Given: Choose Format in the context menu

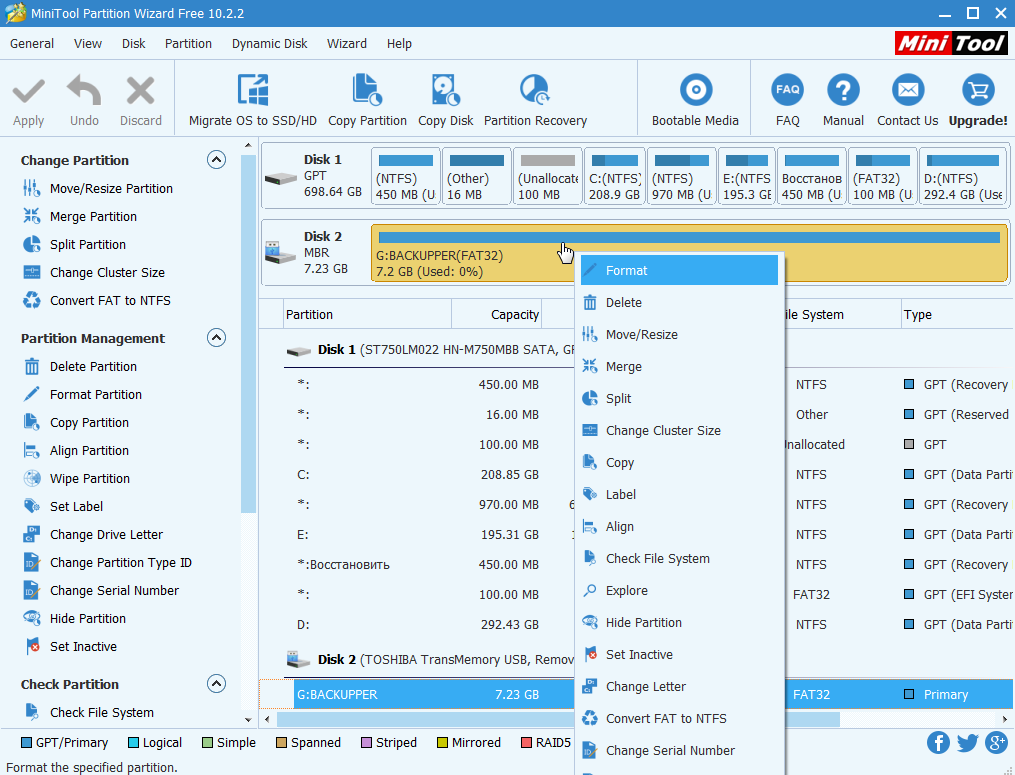Looking at the screenshot, I should [x=626, y=271].
